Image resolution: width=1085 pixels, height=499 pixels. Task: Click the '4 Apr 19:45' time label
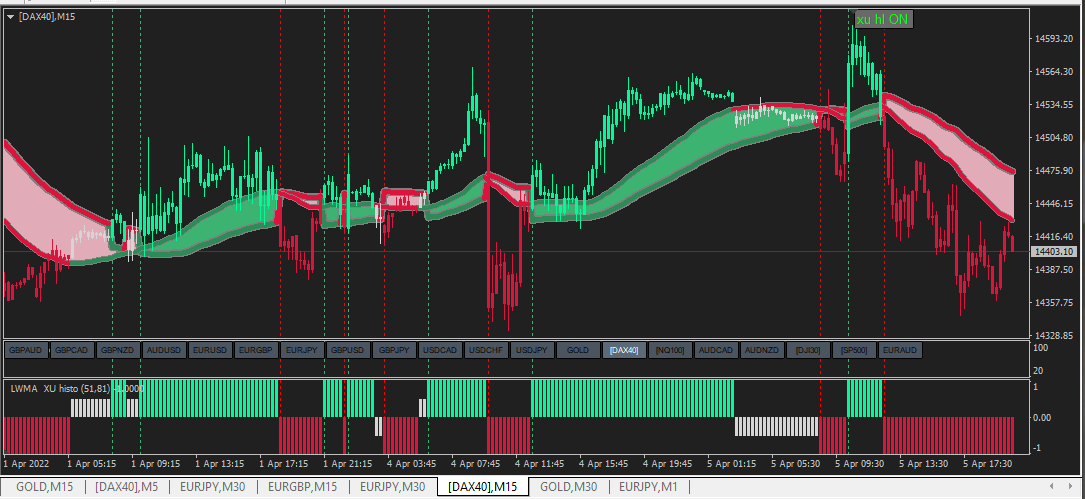pyautogui.click(x=668, y=463)
